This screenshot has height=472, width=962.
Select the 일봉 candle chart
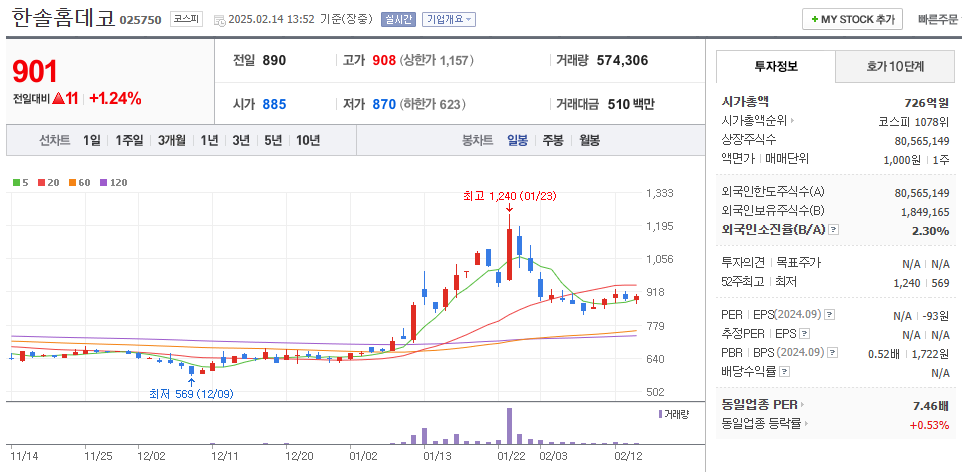[x=517, y=141]
